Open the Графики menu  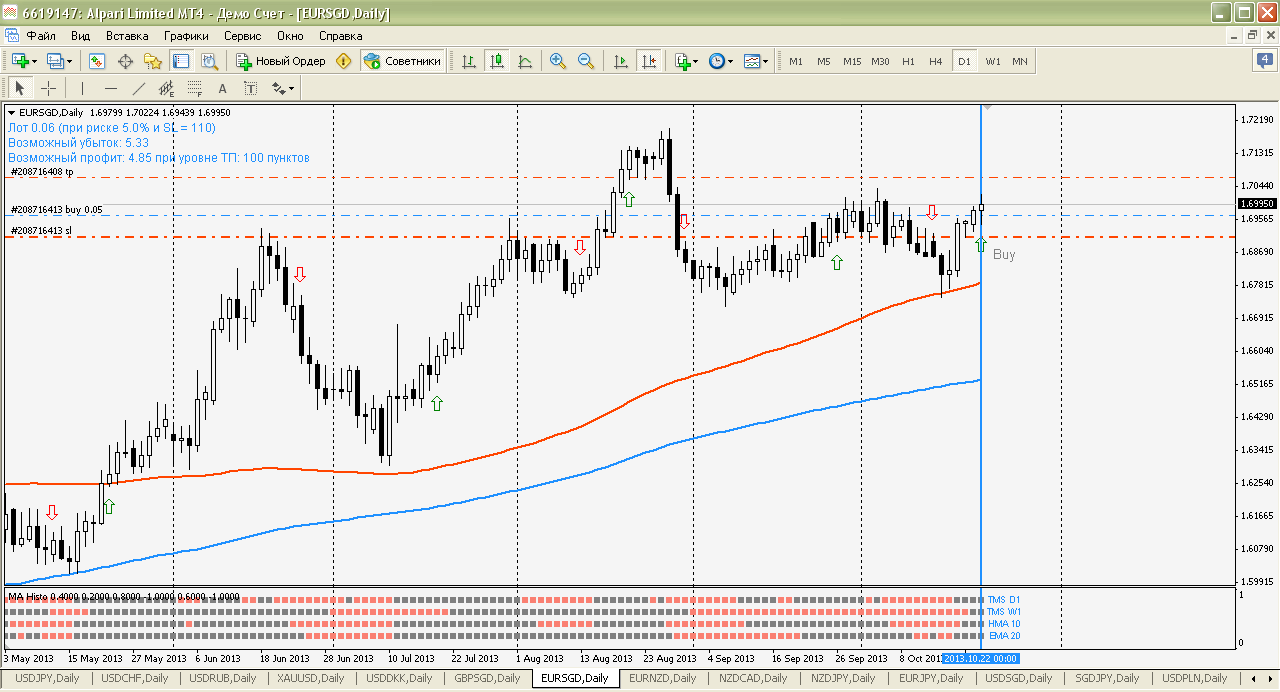187,35
